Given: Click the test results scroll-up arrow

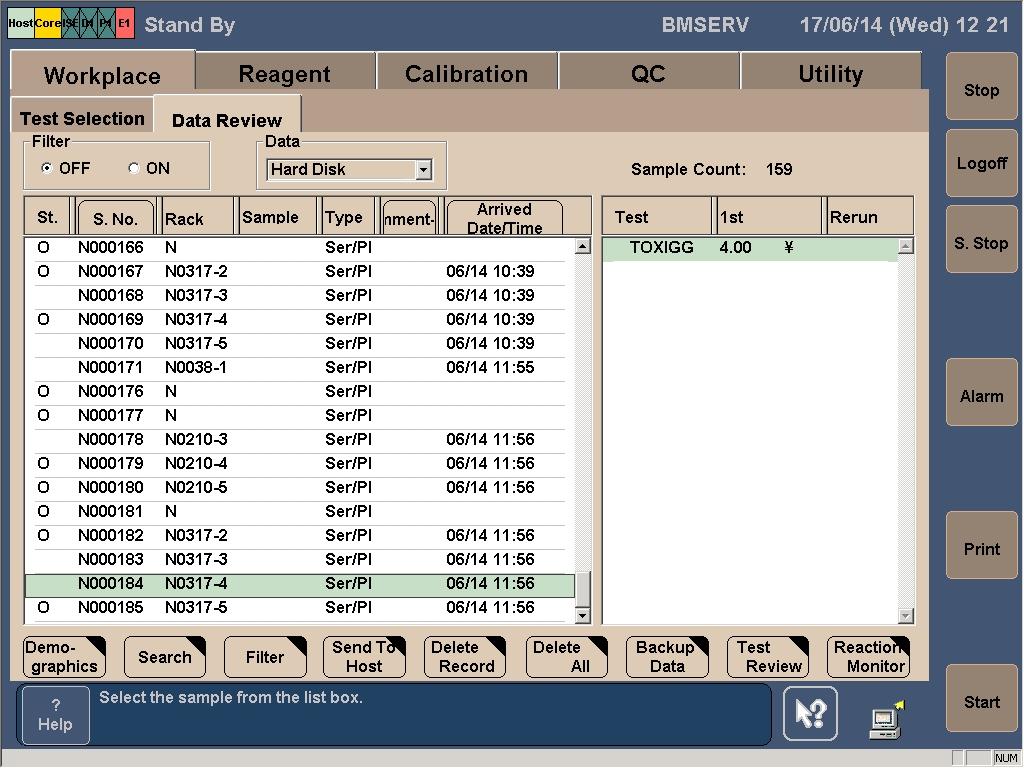Looking at the screenshot, I should tap(905, 246).
